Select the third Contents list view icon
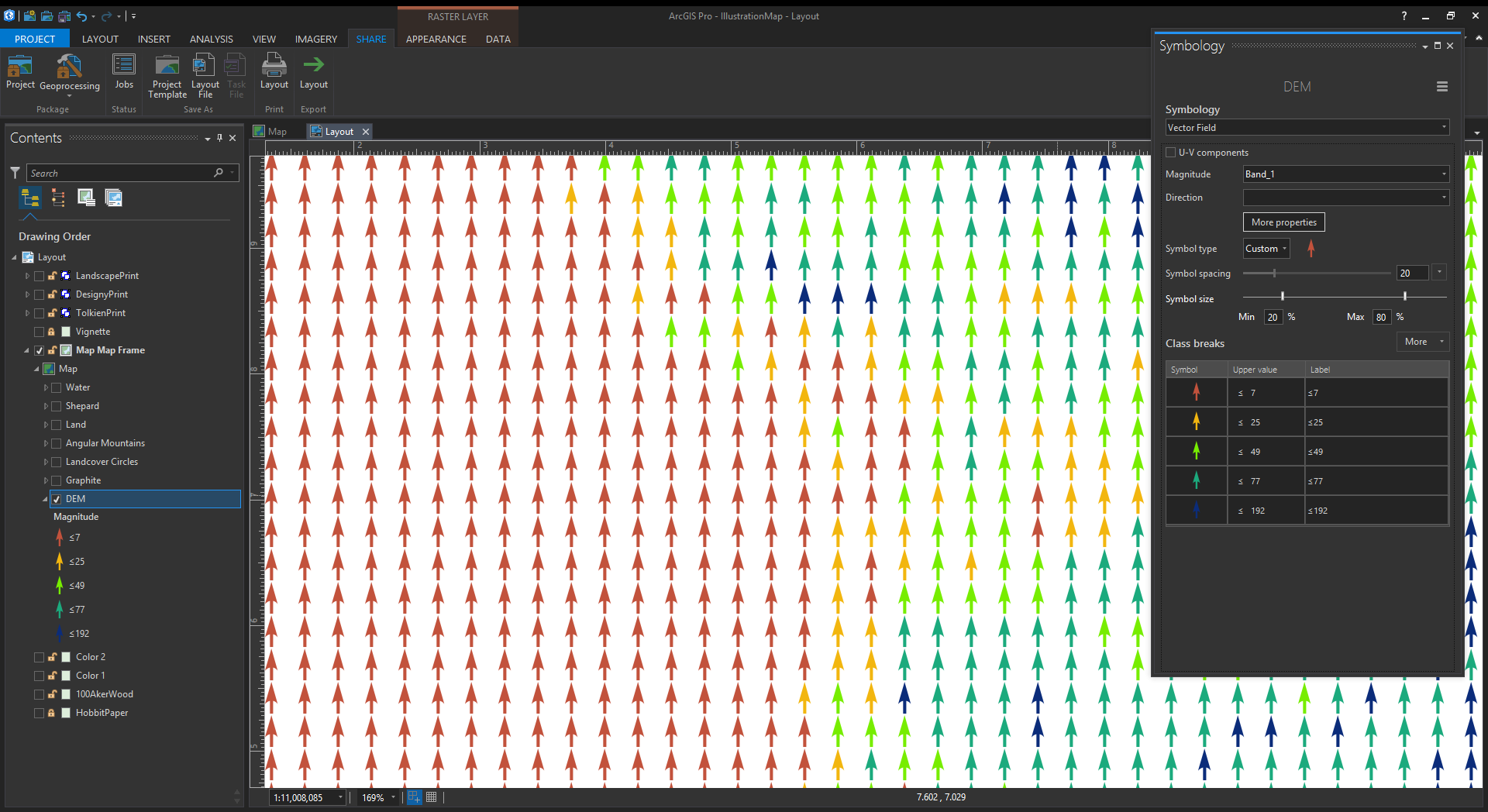Image resolution: width=1488 pixels, height=812 pixels. pyautogui.click(x=86, y=198)
